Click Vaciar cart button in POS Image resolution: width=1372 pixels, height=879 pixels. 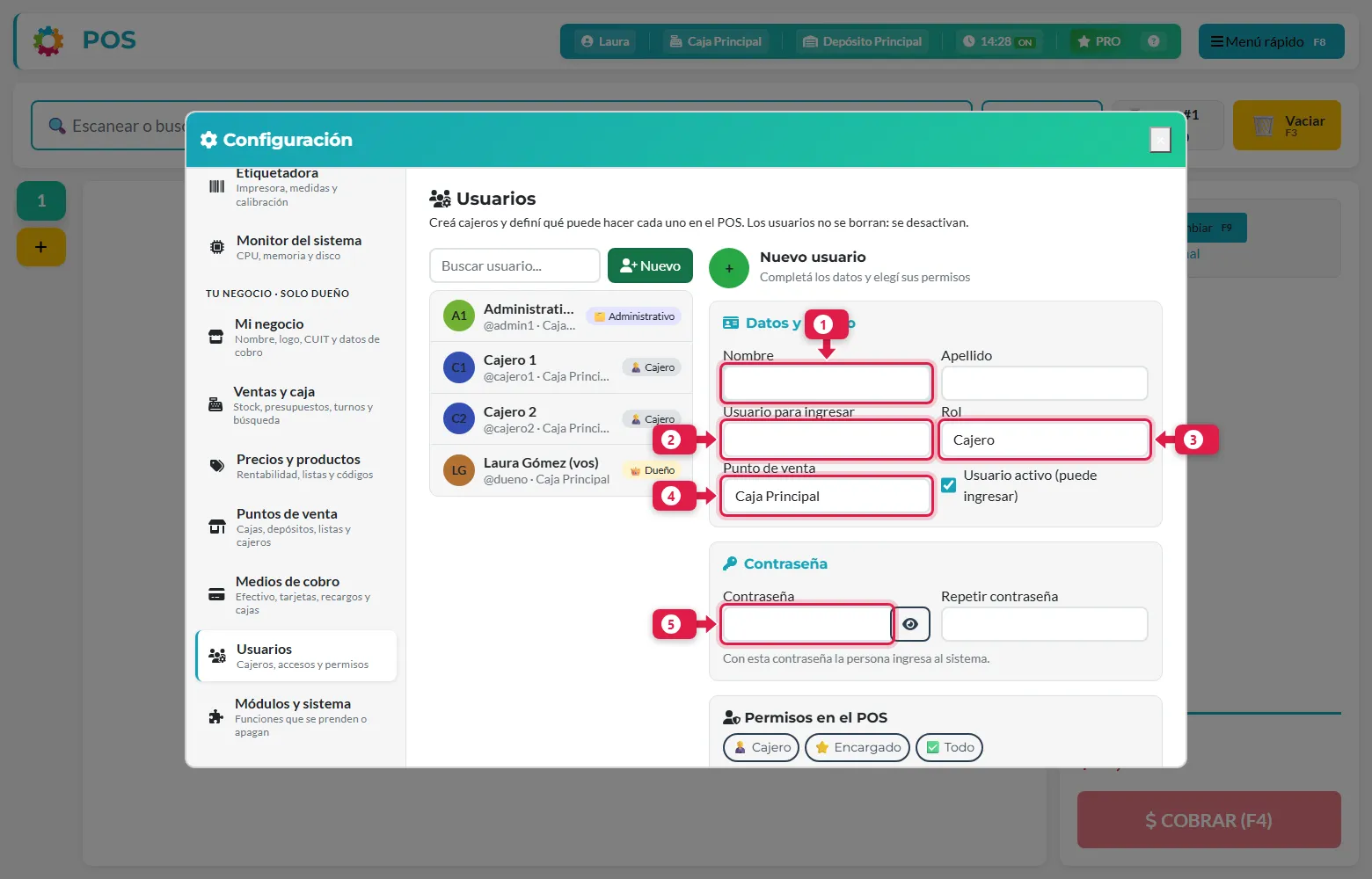point(1287,125)
